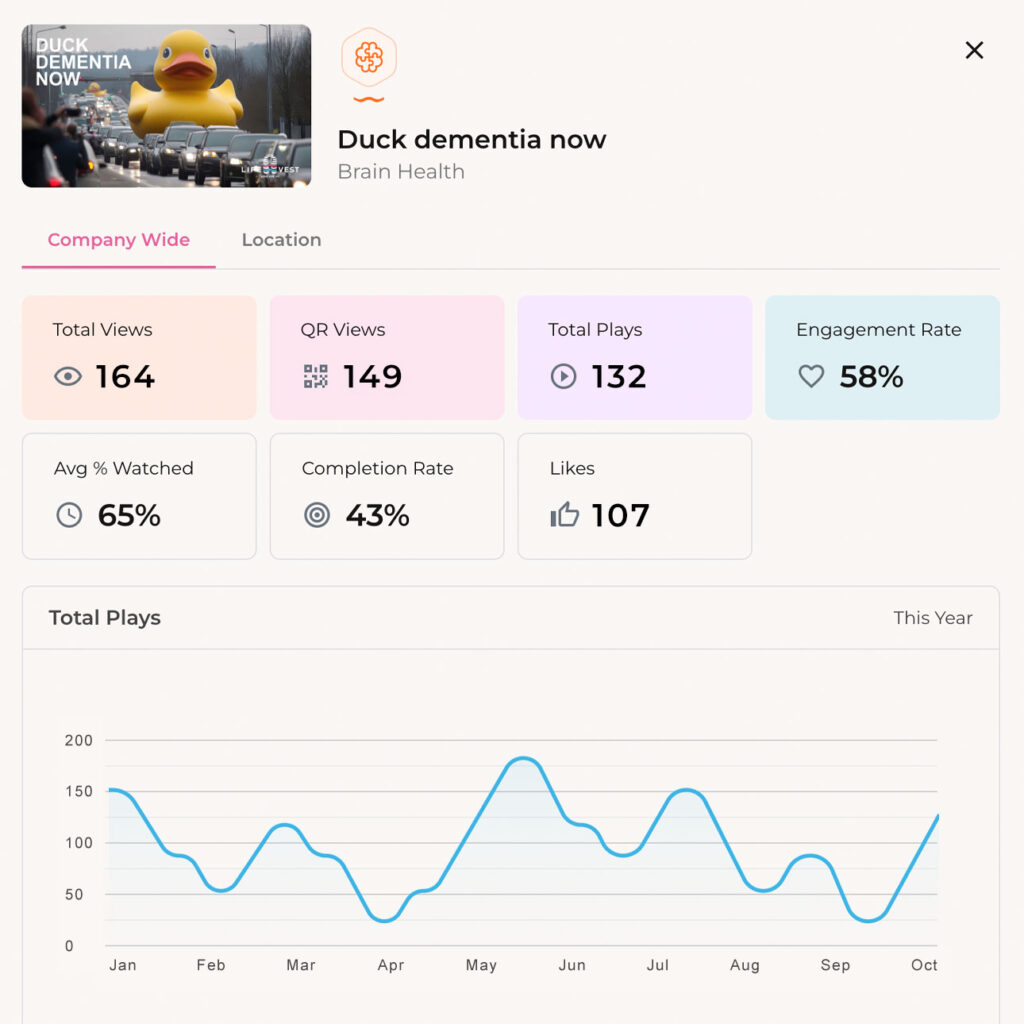Click the Duck dementia now title
Image resolution: width=1024 pixels, height=1024 pixels.
[472, 139]
